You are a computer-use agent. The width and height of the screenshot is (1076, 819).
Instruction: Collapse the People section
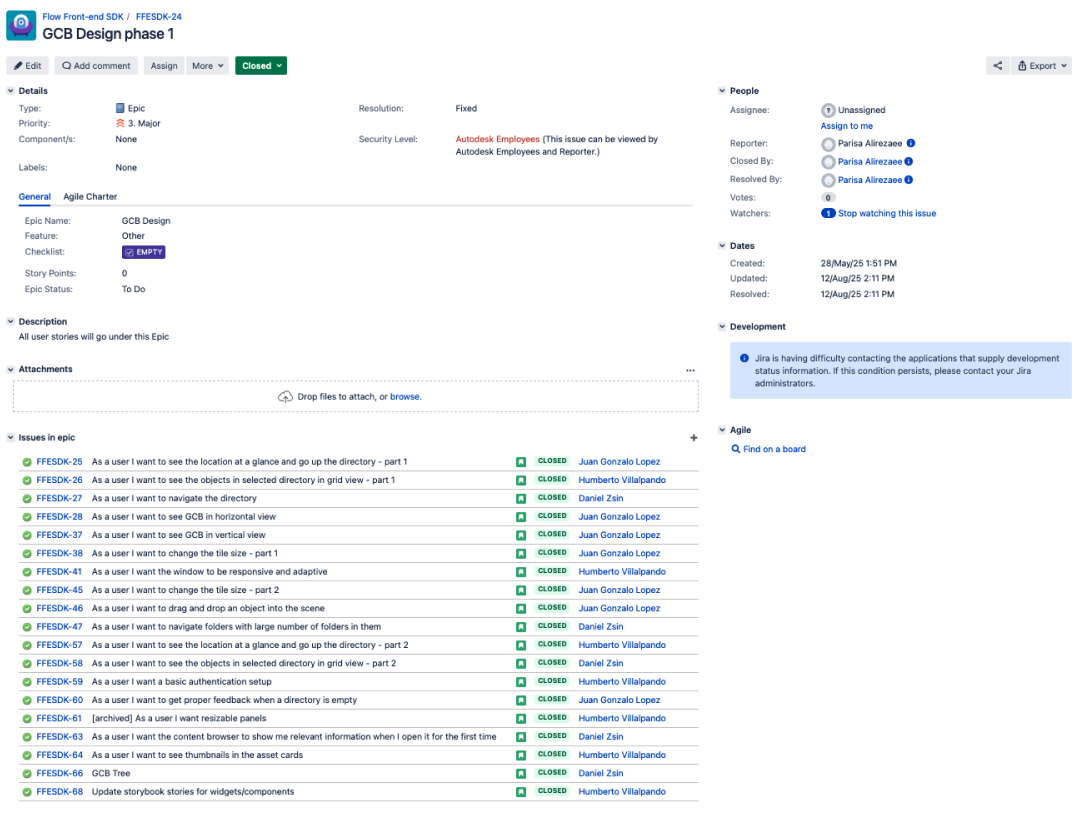(722, 91)
